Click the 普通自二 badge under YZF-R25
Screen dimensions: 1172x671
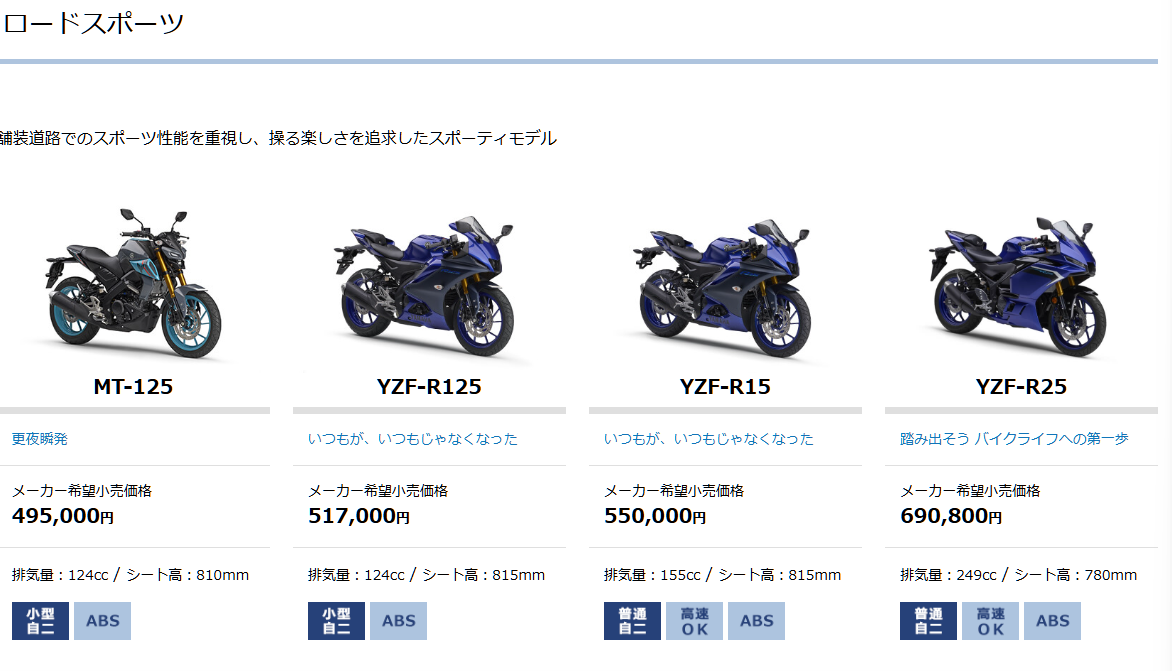(928, 621)
